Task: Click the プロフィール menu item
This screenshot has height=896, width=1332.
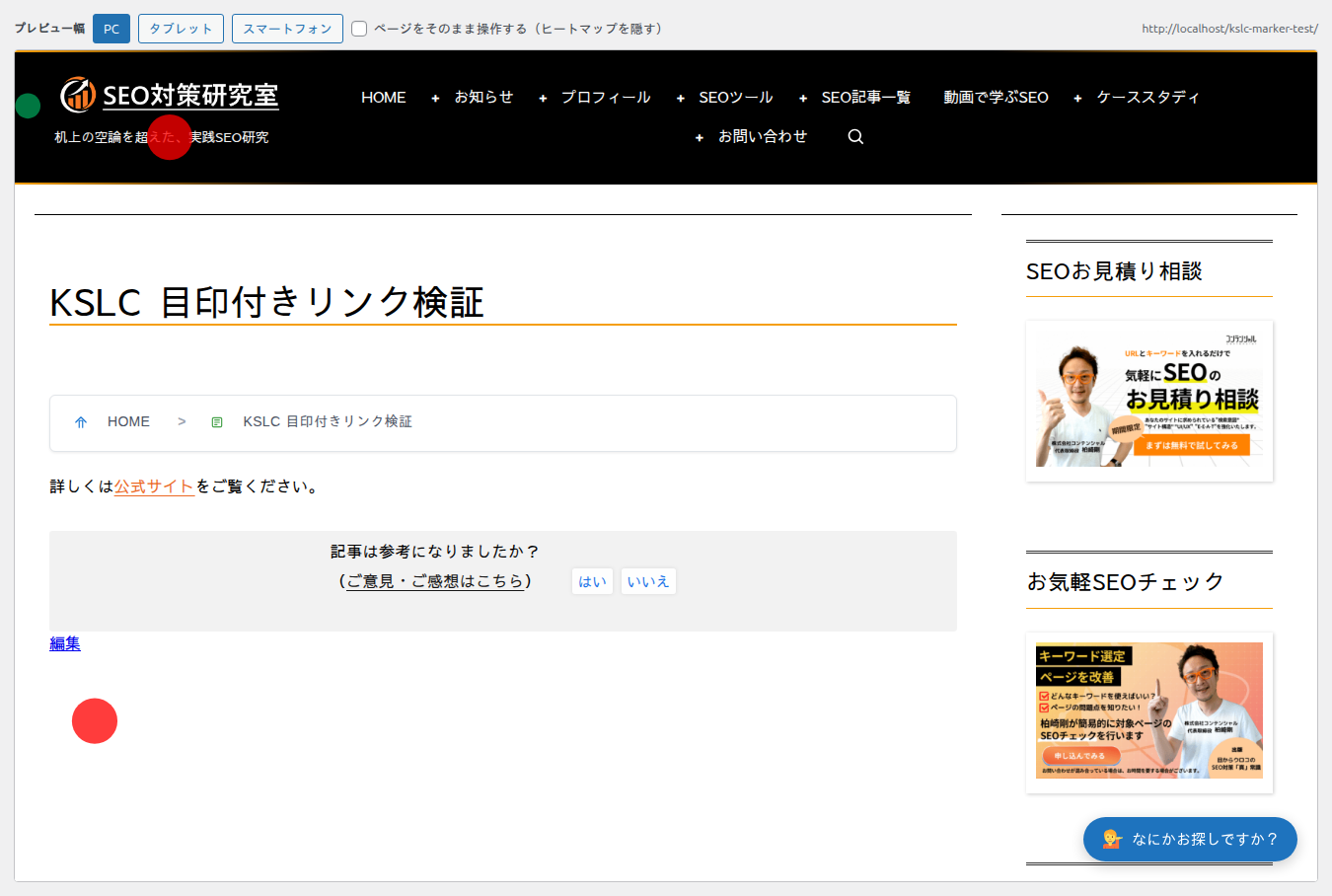Action: 606,97
